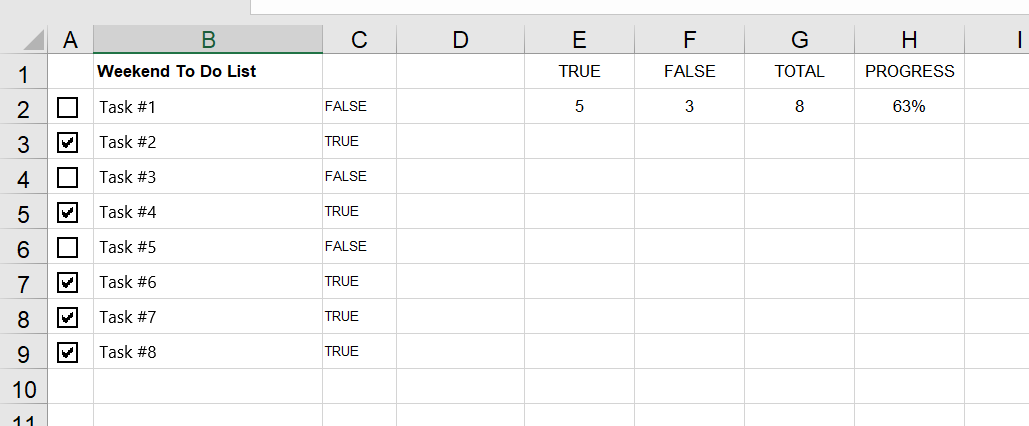Check the Task #5 checkbox
Image resolution: width=1029 pixels, height=426 pixels.
click(68, 247)
